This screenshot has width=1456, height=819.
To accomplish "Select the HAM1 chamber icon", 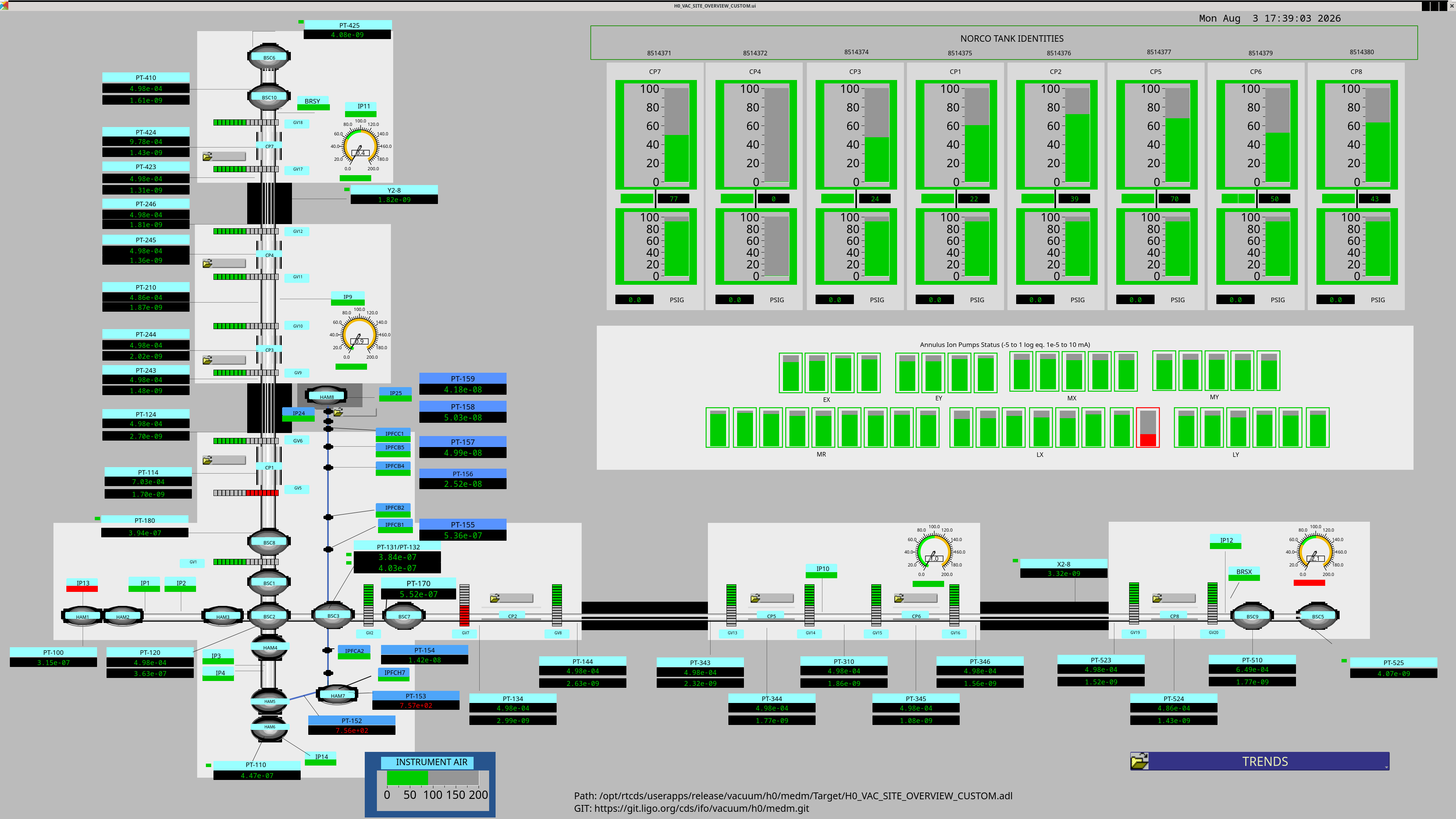I will point(83,616).
